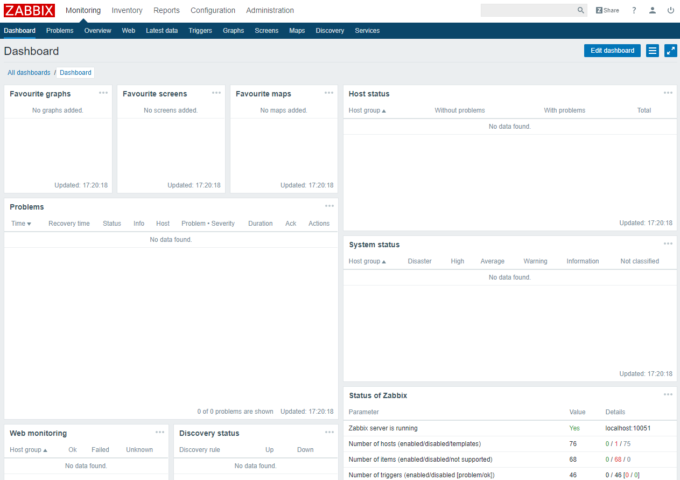Click 'Zabbix server is running' row text
This screenshot has height=480, width=680.
pyautogui.click(x=383, y=428)
